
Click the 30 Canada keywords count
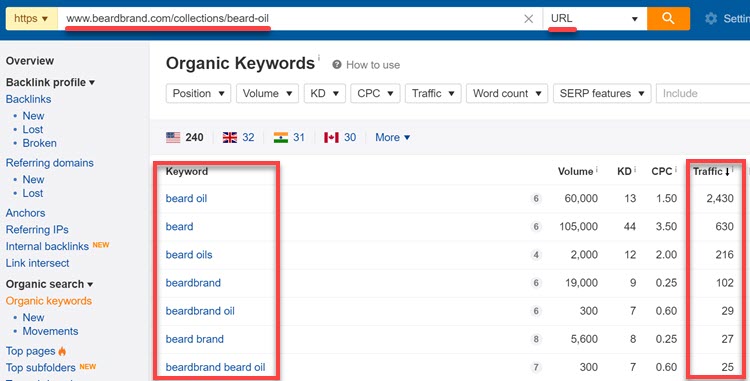pyautogui.click(x=350, y=138)
